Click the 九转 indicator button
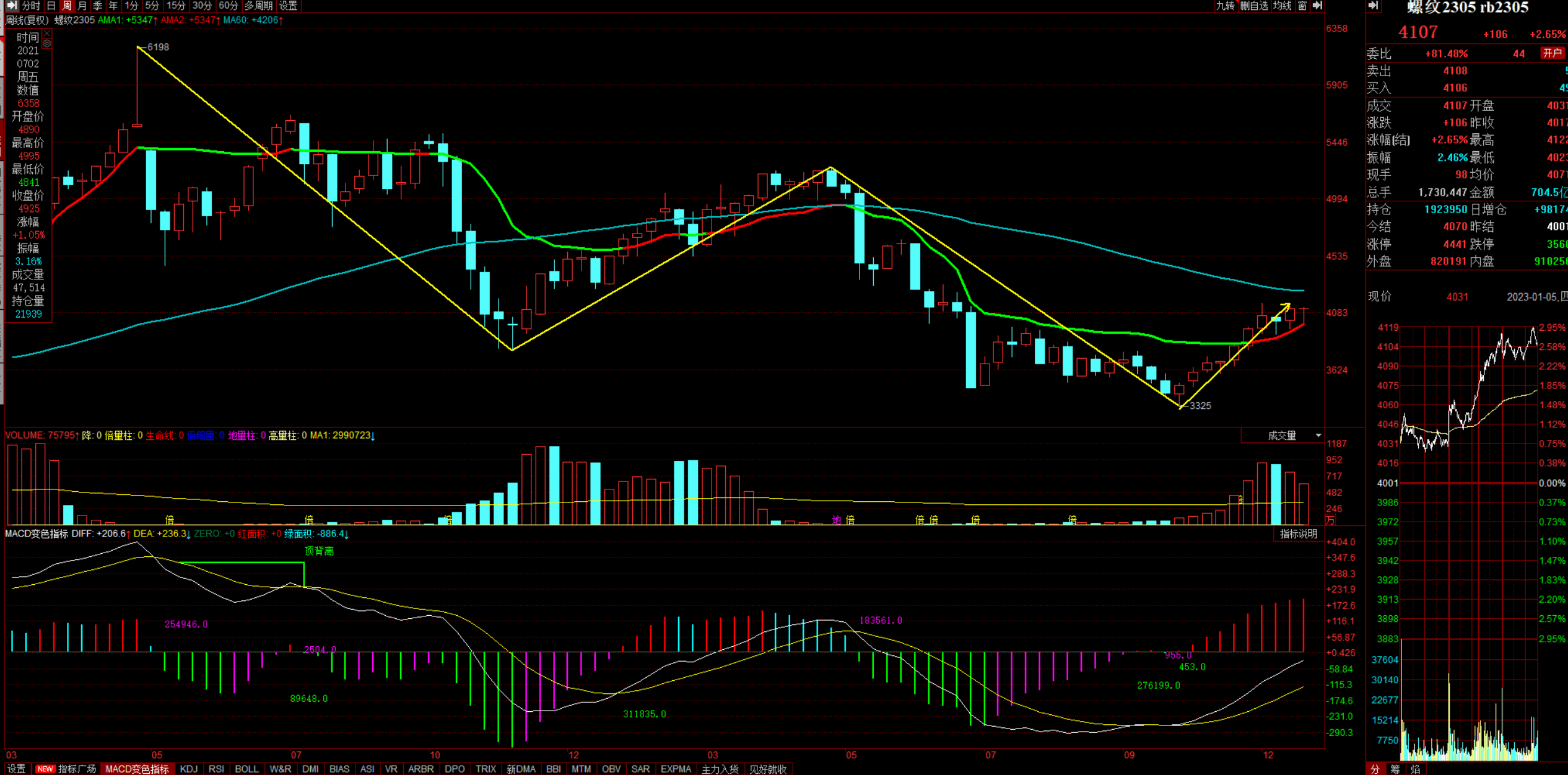This screenshot has width=1568, height=775. [x=1225, y=6]
